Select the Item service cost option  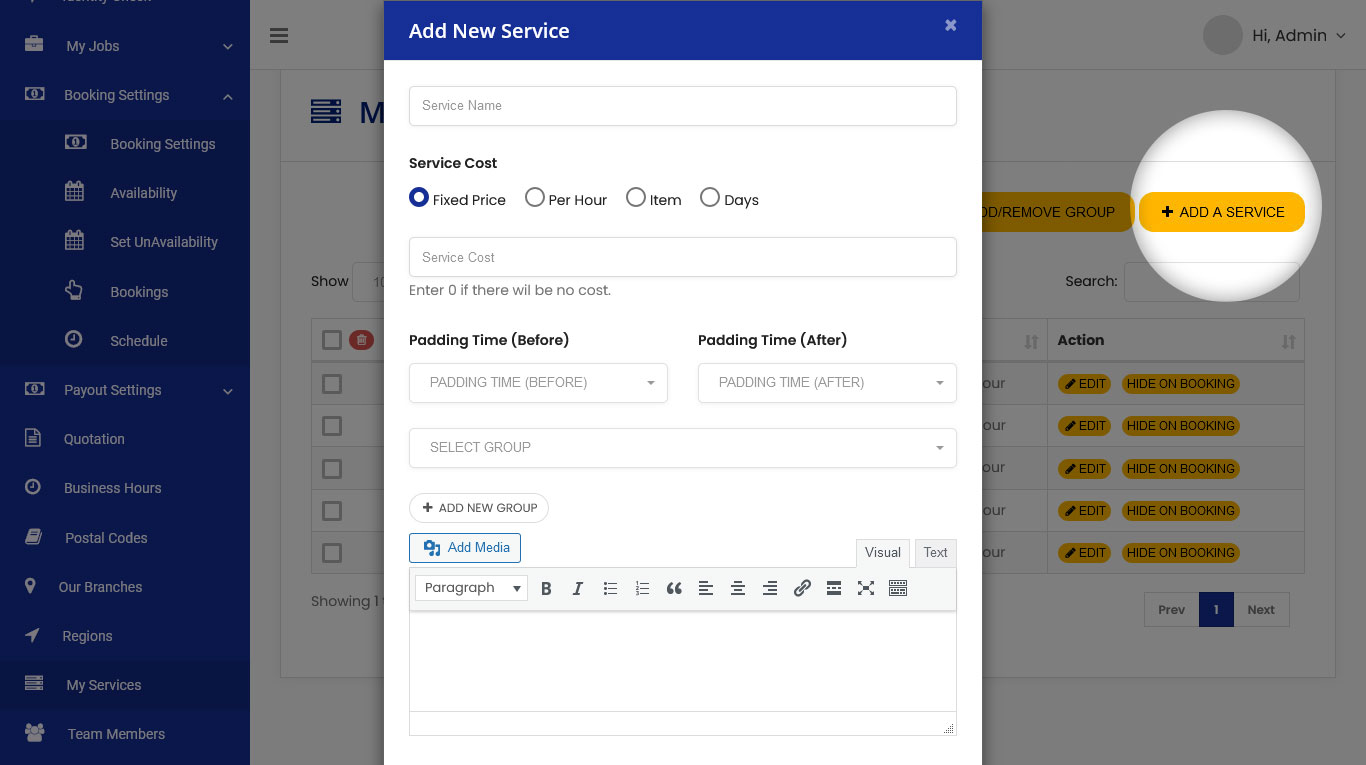(636, 198)
